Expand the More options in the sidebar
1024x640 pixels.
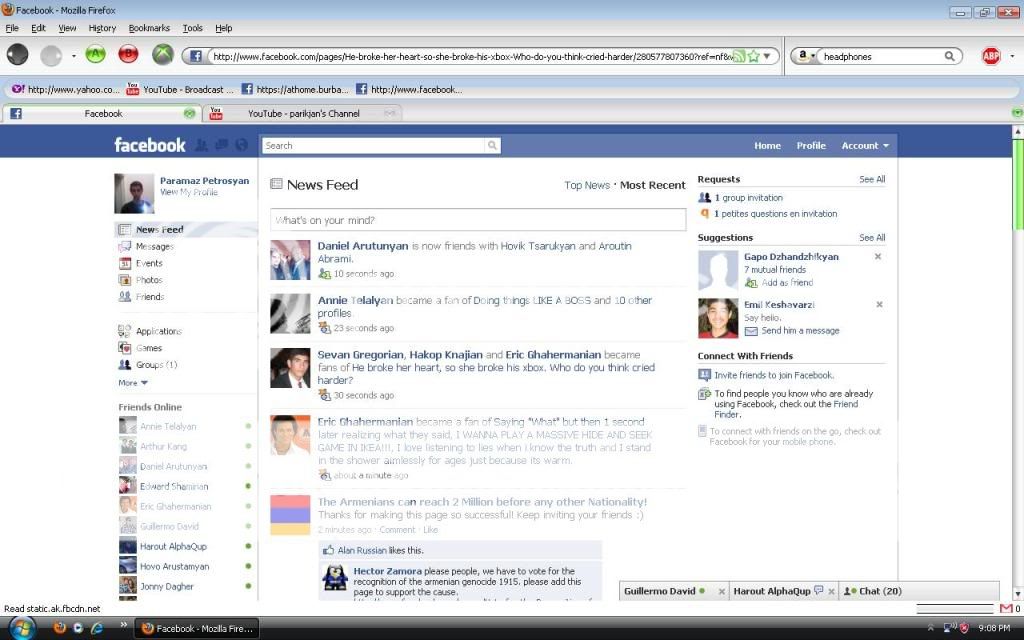pyautogui.click(x=133, y=382)
